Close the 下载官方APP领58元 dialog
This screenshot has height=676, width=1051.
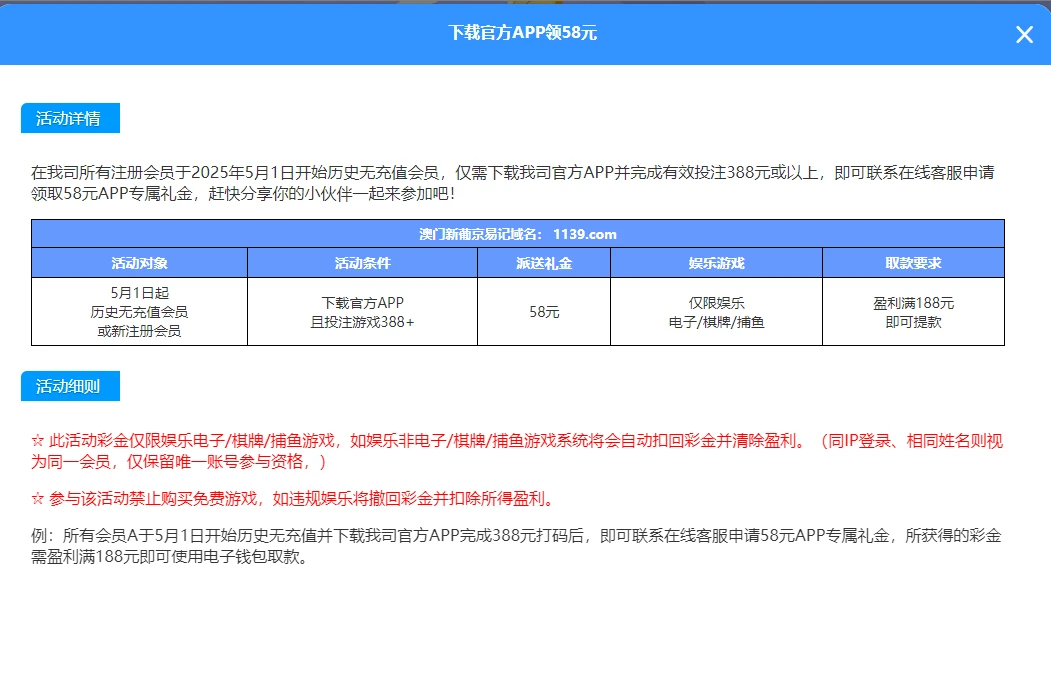click(x=1023, y=34)
